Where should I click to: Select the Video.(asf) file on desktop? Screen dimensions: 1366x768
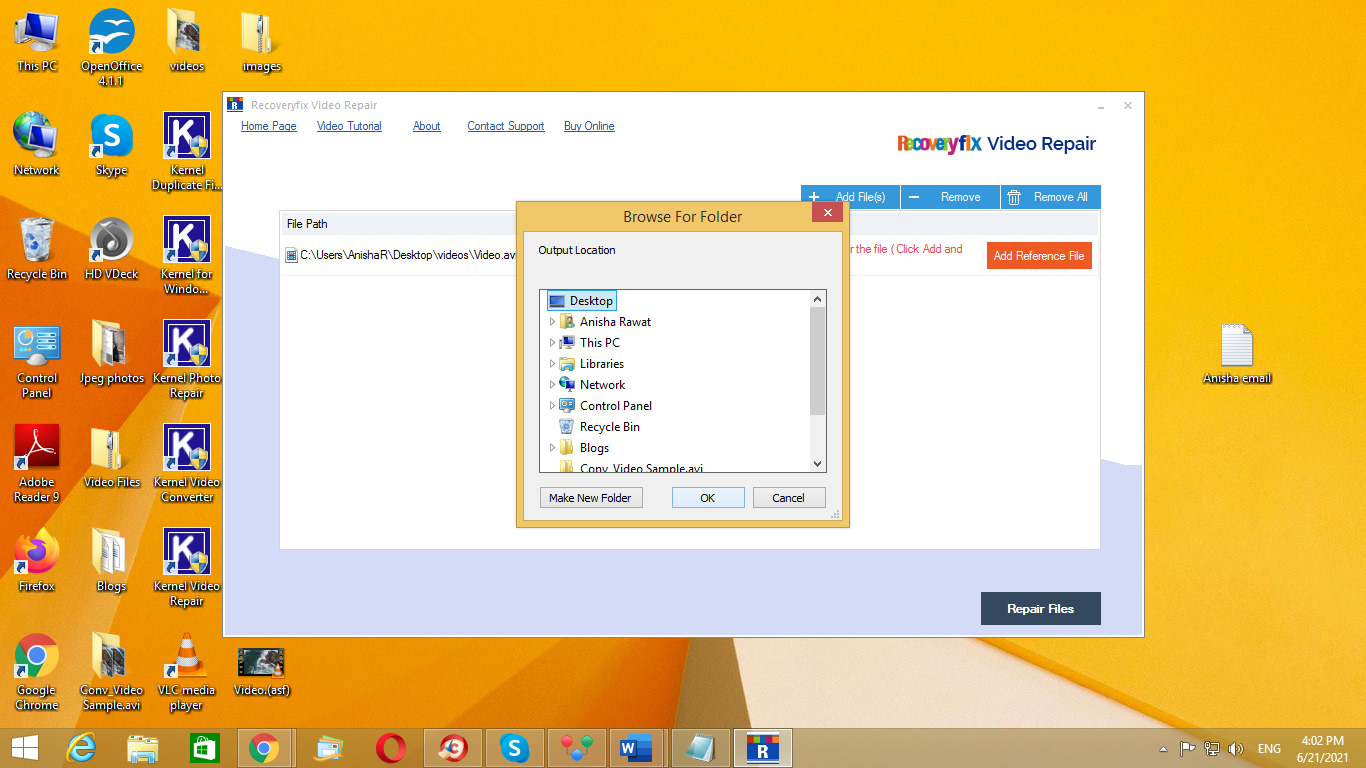coord(262,670)
